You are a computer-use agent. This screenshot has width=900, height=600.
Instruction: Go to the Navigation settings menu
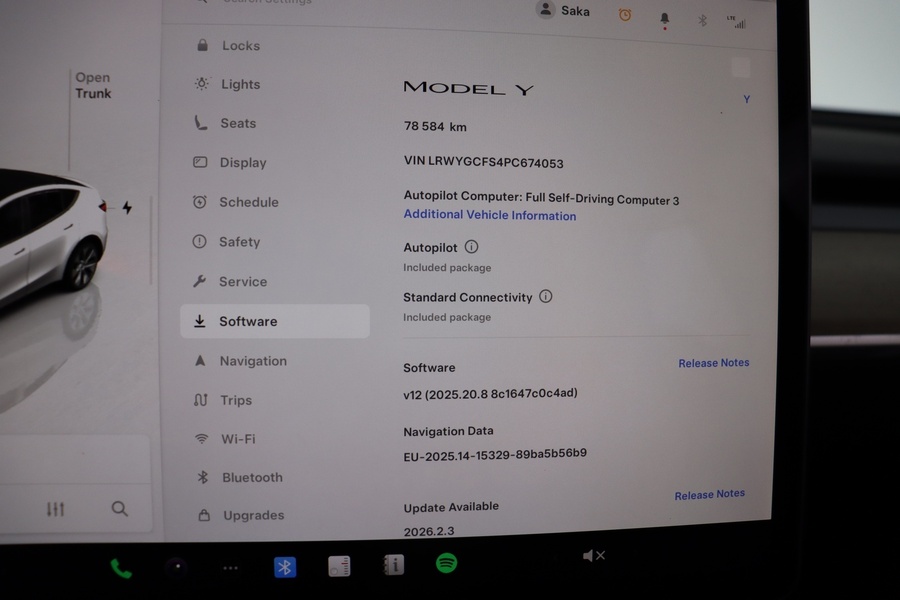[x=252, y=361]
